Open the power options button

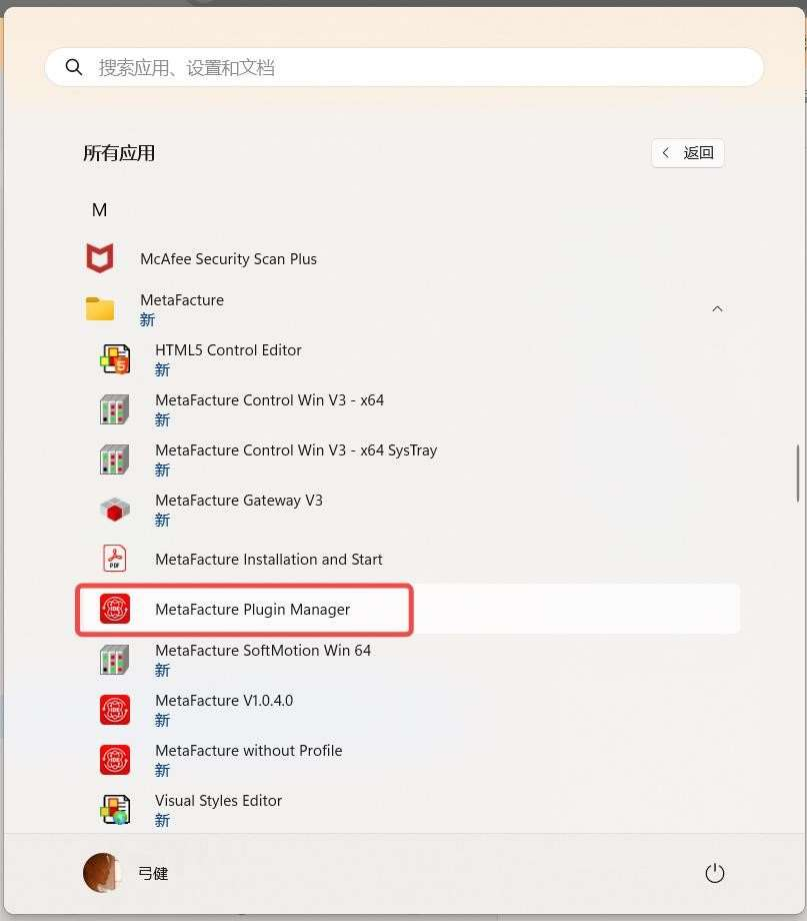pyautogui.click(x=714, y=873)
